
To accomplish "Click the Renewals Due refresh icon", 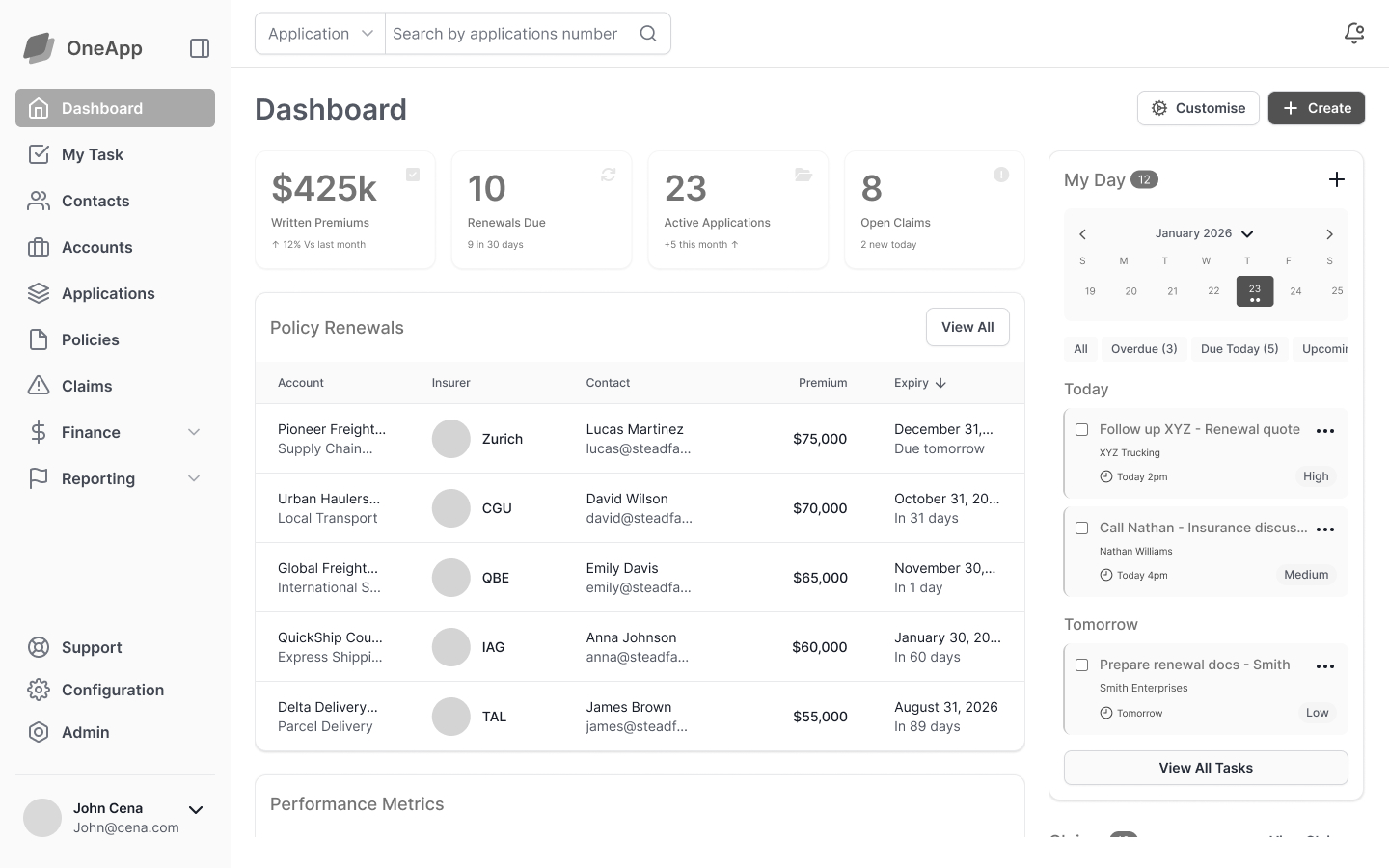I will click(x=609, y=175).
